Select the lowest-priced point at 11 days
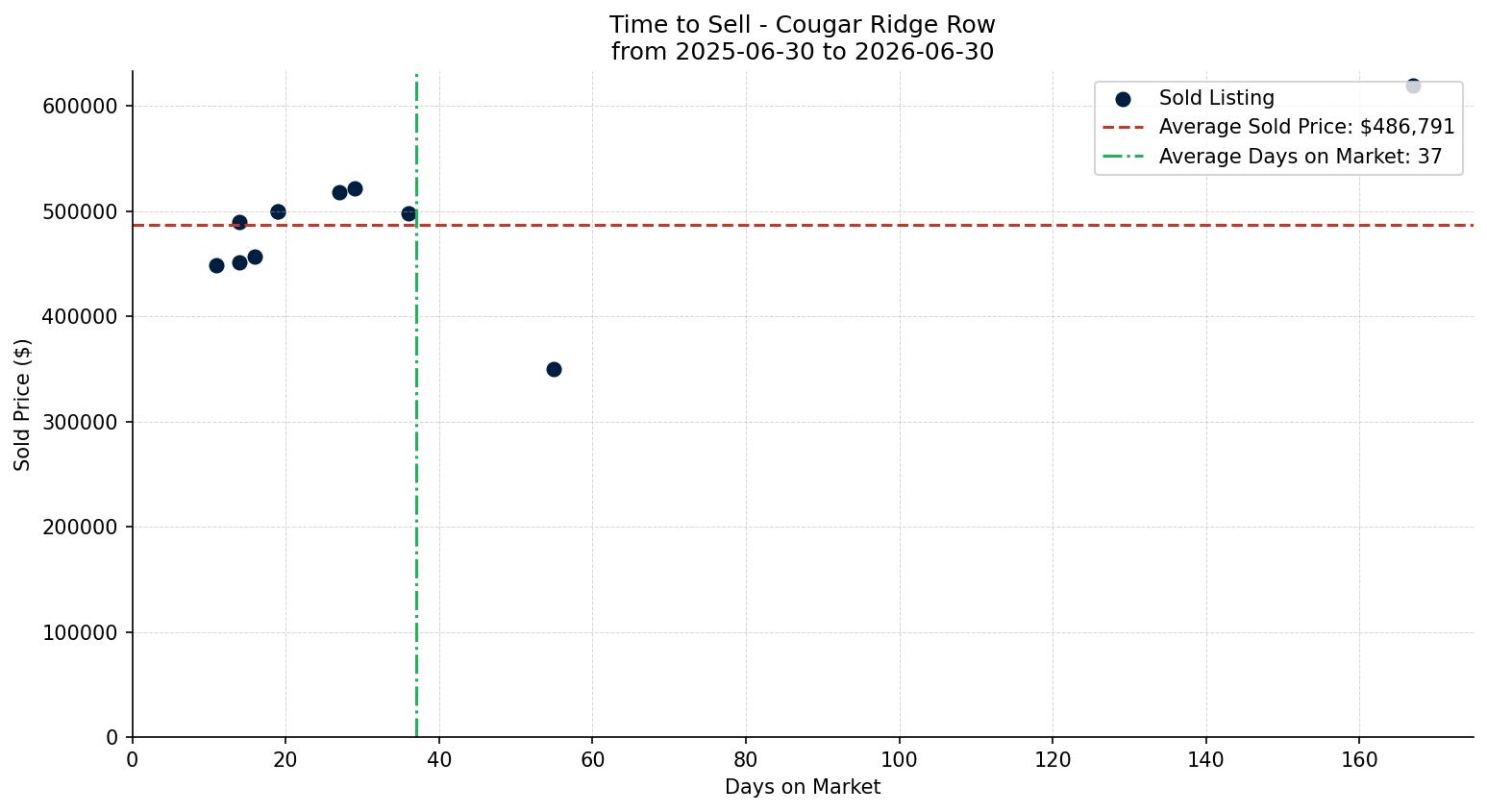 (x=216, y=265)
